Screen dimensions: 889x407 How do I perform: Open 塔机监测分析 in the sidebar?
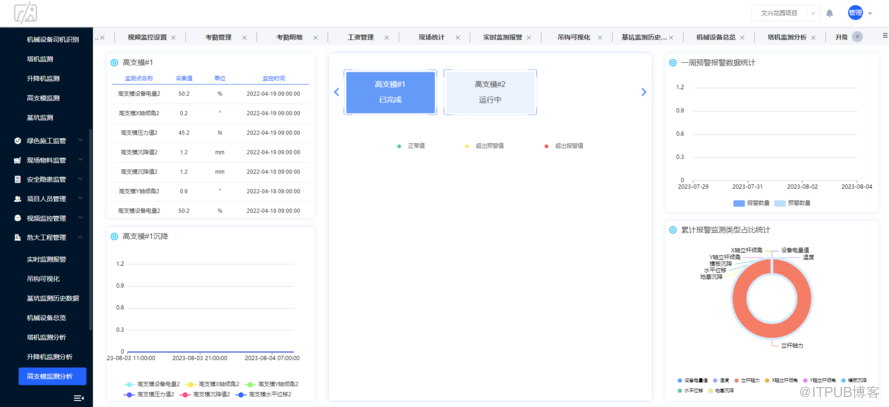(46, 337)
